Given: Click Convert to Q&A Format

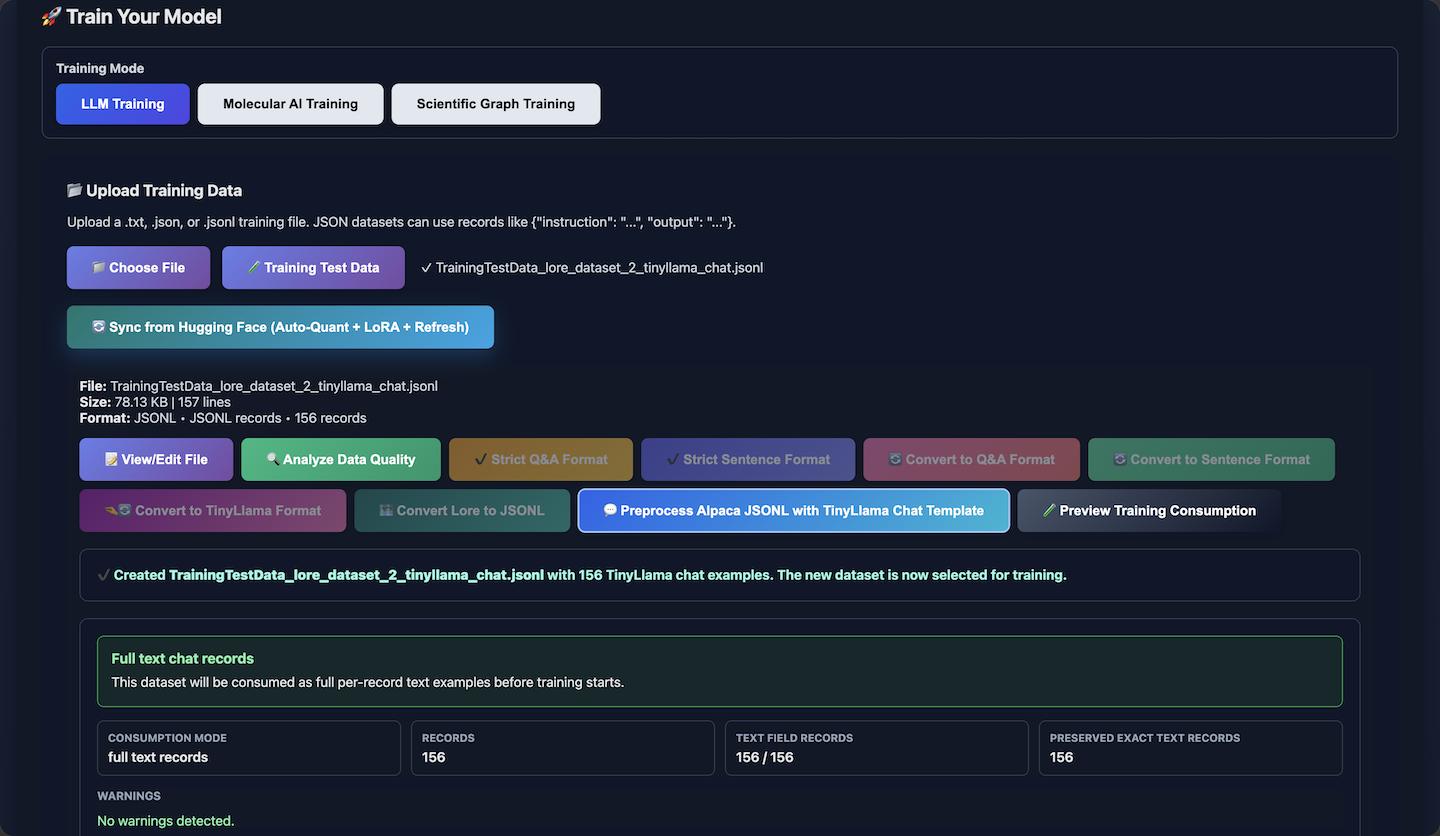Looking at the screenshot, I should pyautogui.click(x=972, y=460).
